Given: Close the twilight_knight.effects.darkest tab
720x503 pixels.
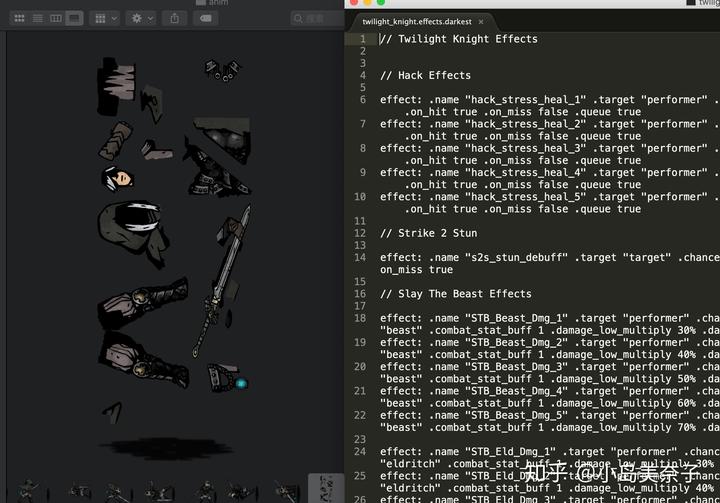Looking at the screenshot, I should pyautogui.click(x=481, y=21).
